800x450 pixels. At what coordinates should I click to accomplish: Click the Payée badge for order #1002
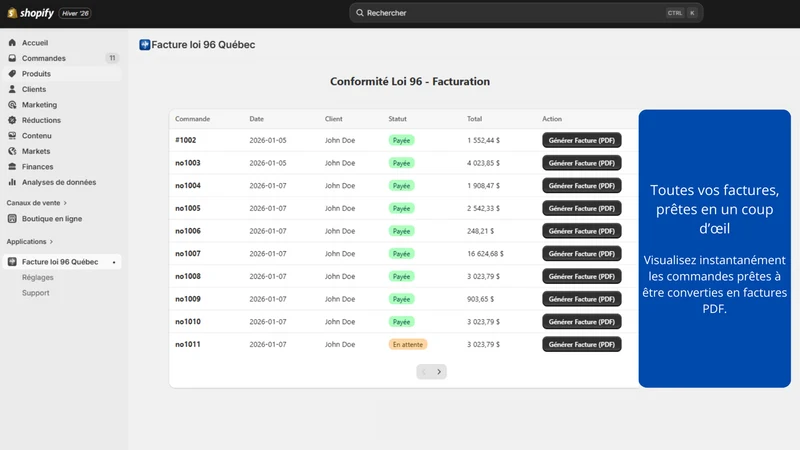point(402,140)
